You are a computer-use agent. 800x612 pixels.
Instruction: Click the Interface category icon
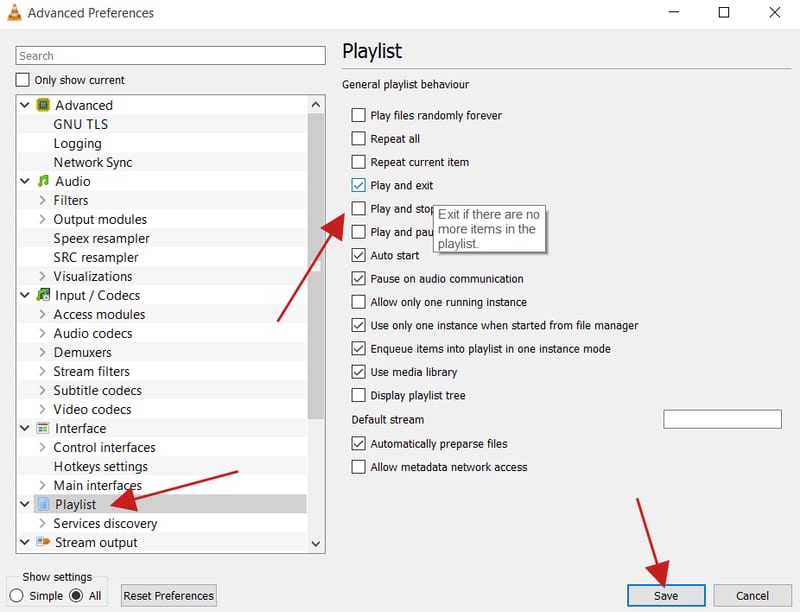43,428
